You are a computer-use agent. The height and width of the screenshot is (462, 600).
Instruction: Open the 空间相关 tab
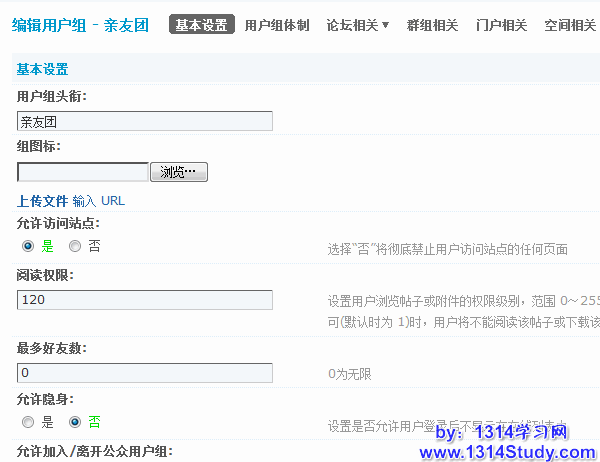[570, 25]
